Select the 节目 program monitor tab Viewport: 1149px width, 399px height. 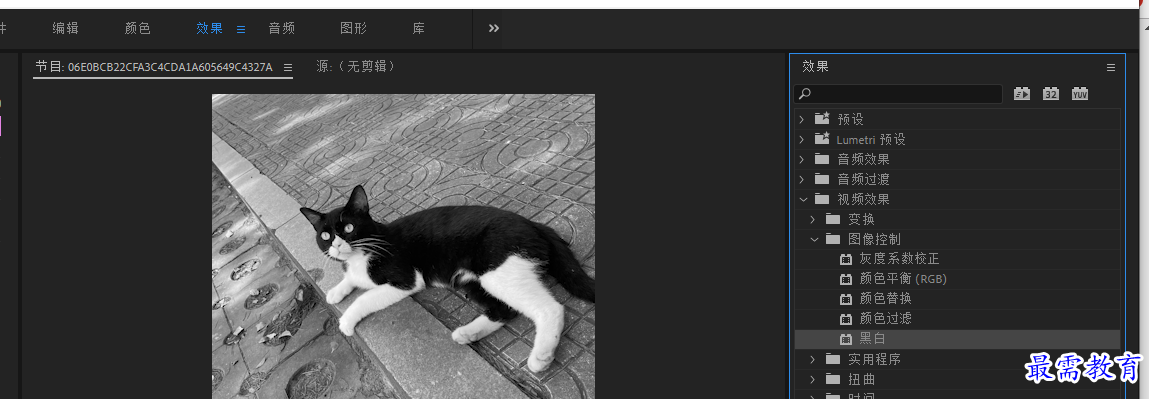point(154,67)
